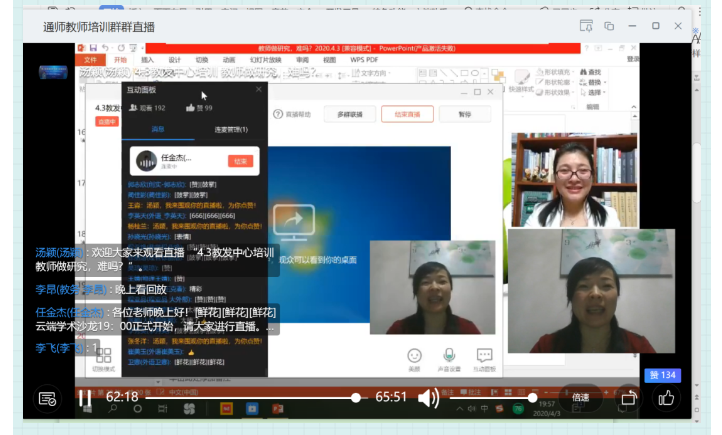722x435 pixels.
Task: Click the thumbs-up like button
Action: tap(666, 398)
